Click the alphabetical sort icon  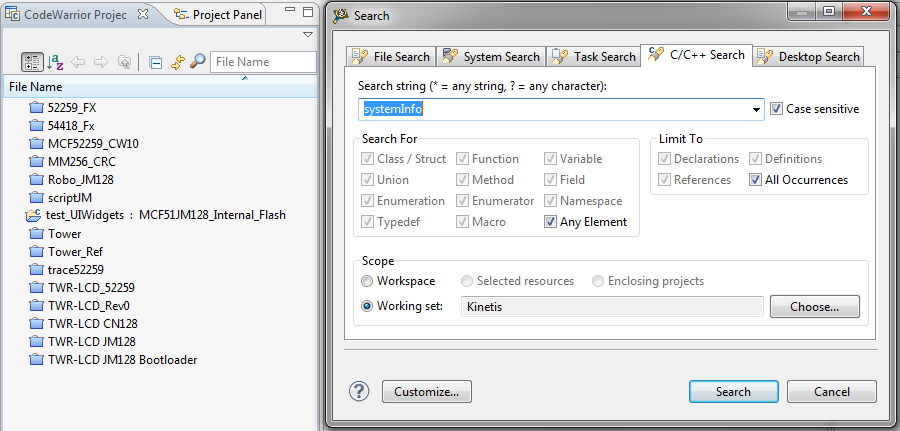tap(56, 62)
